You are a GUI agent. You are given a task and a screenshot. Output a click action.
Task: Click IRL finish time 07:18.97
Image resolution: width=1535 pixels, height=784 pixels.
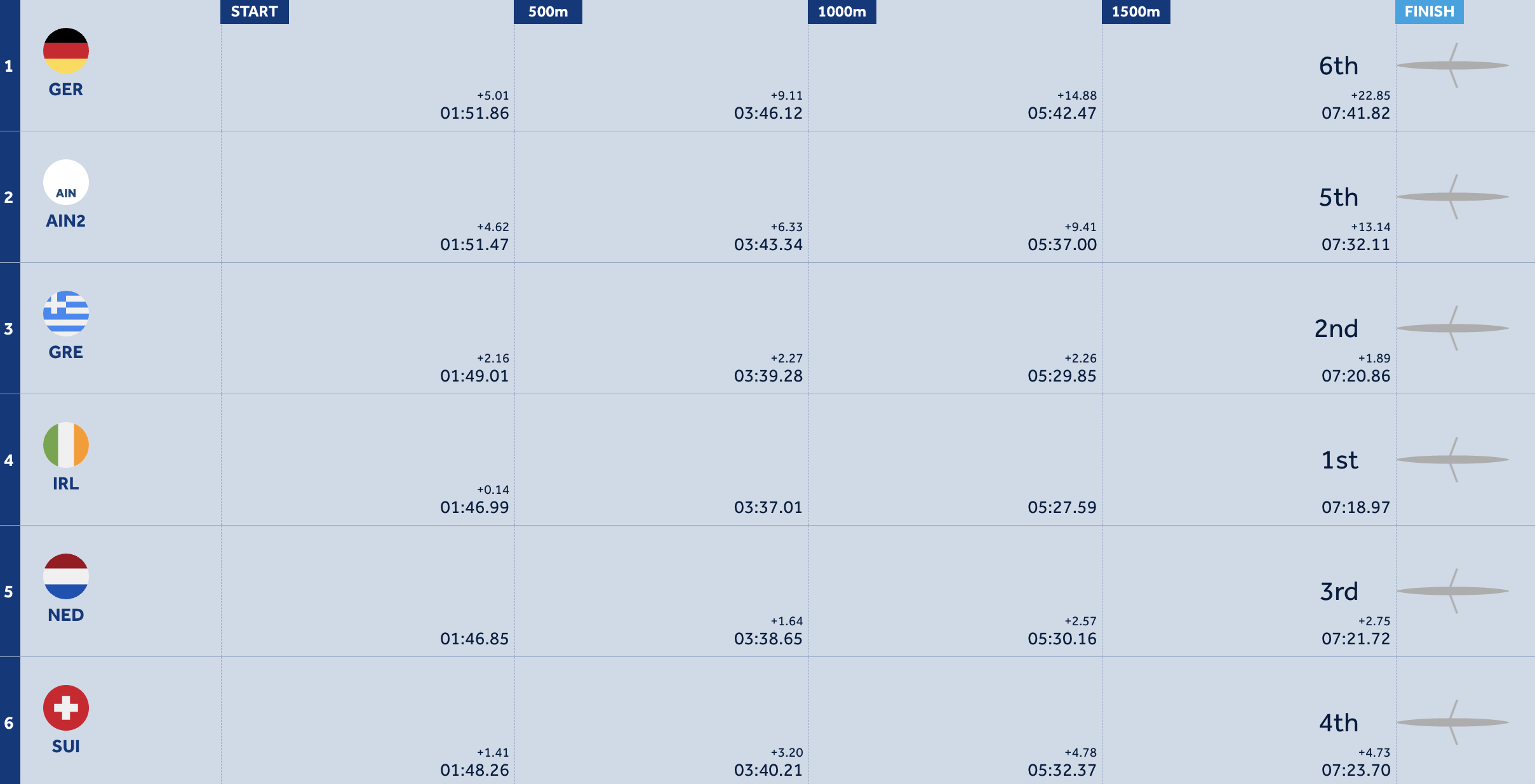[x=1356, y=507]
